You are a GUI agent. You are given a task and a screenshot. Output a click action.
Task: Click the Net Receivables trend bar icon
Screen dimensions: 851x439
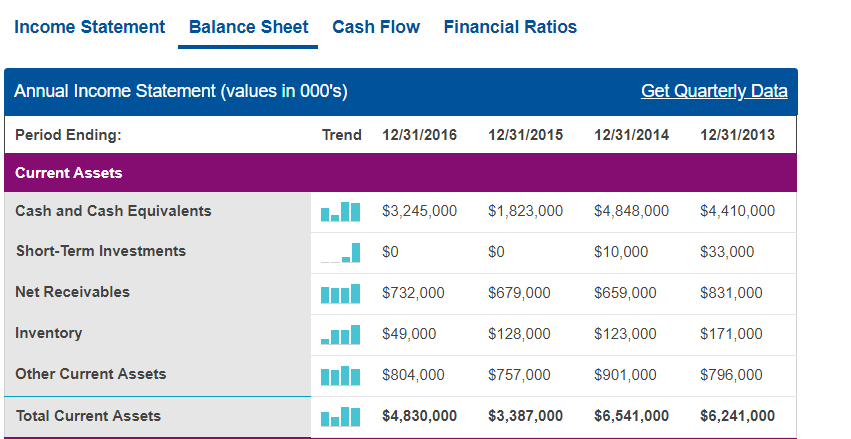(340, 294)
